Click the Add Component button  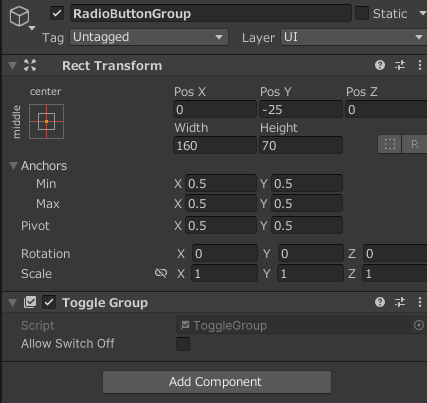click(x=217, y=382)
